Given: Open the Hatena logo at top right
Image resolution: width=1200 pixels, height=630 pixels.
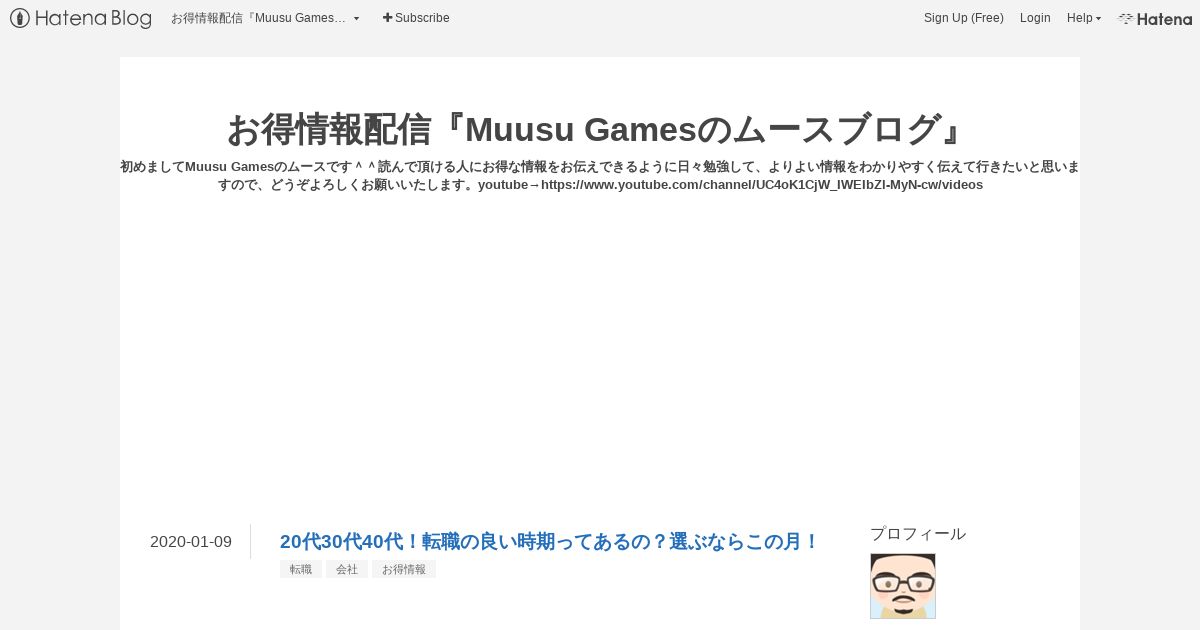Looking at the screenshot, I should (x=1154, y=18).
